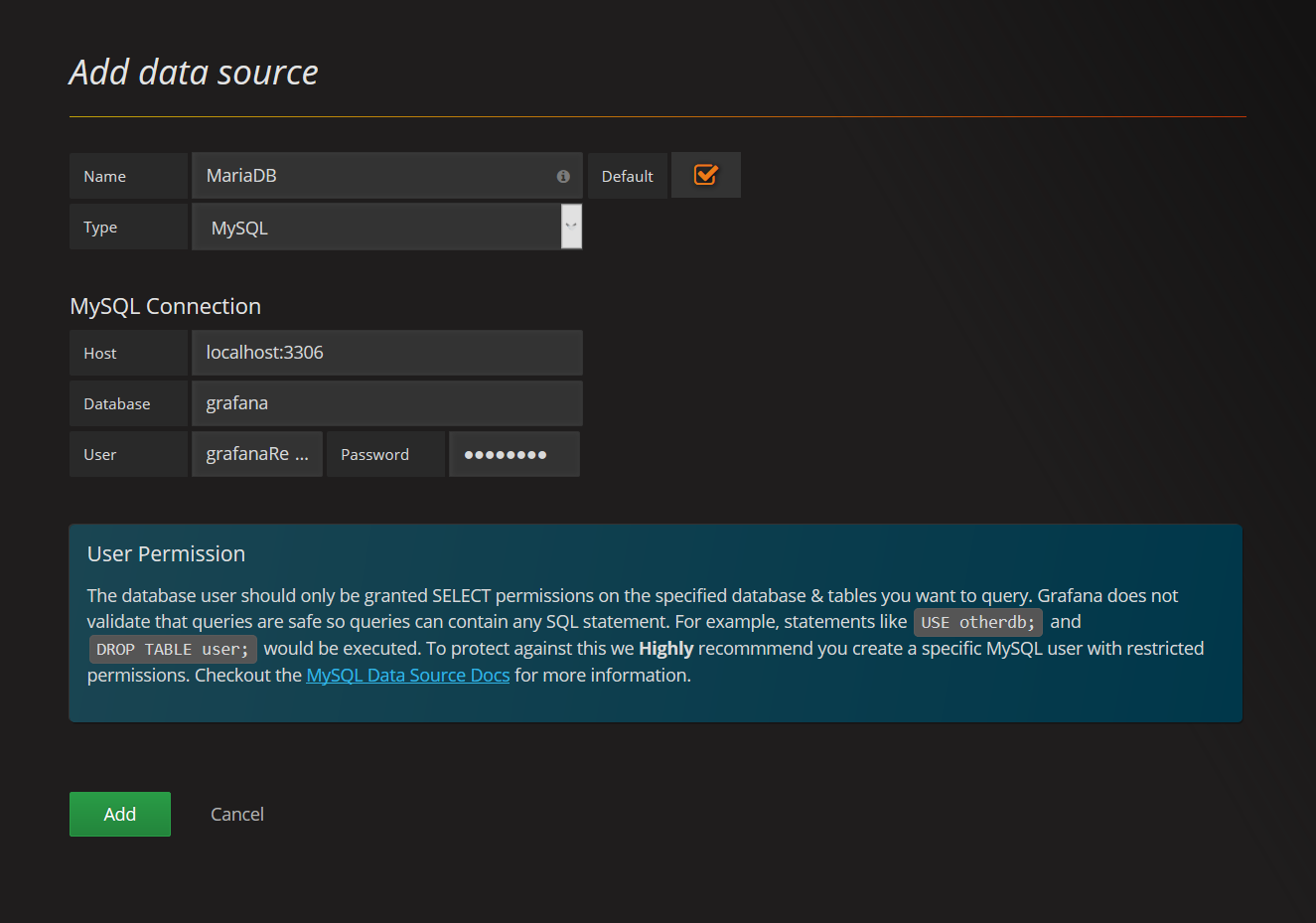Click the info icon in Name field
The height and width of the screenshot is (923, 1316).
pyautogui.click(x=563, y=176)
